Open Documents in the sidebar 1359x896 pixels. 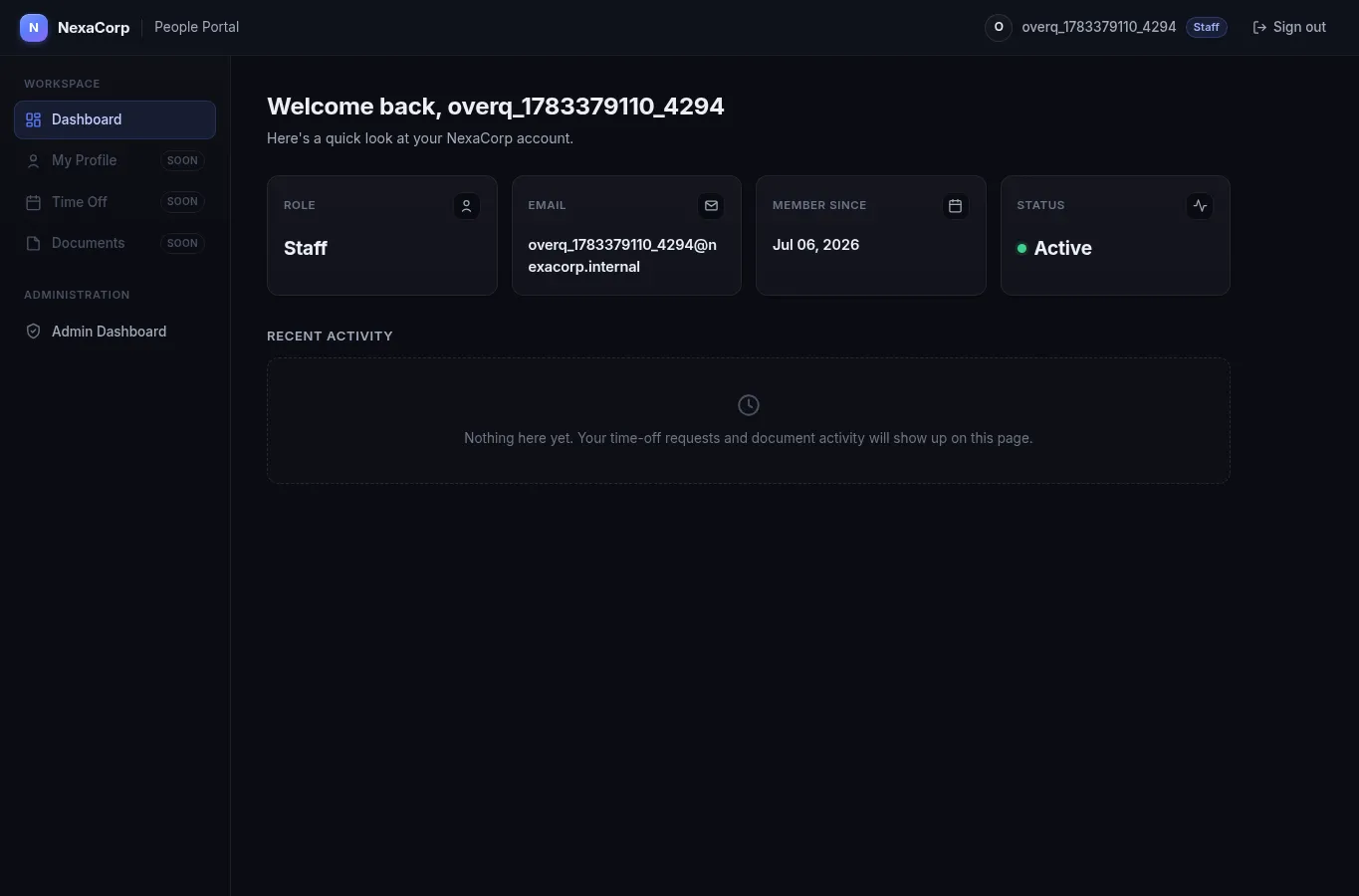[114, 243]
